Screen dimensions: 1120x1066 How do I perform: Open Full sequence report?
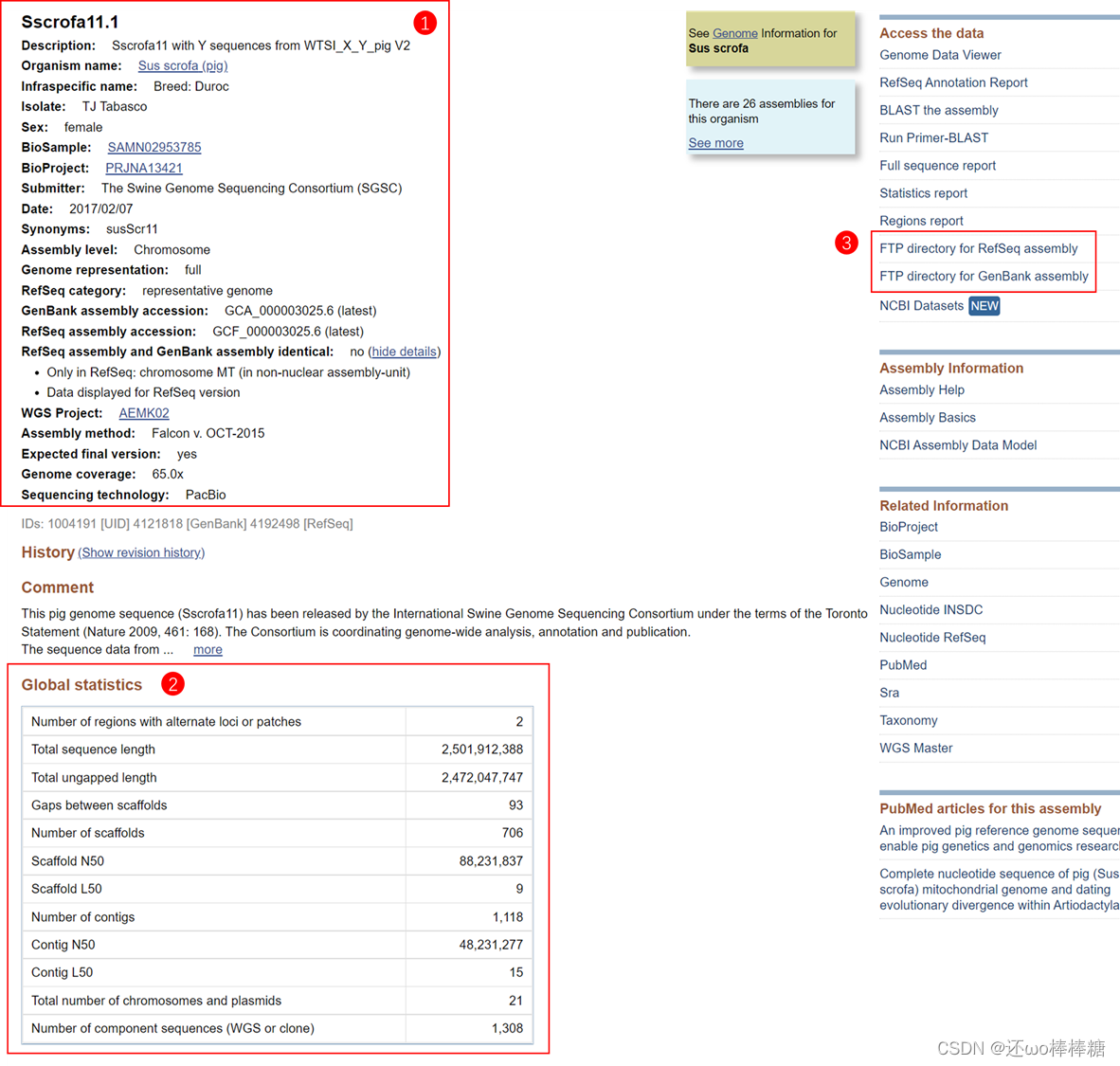tap(937, 166)
